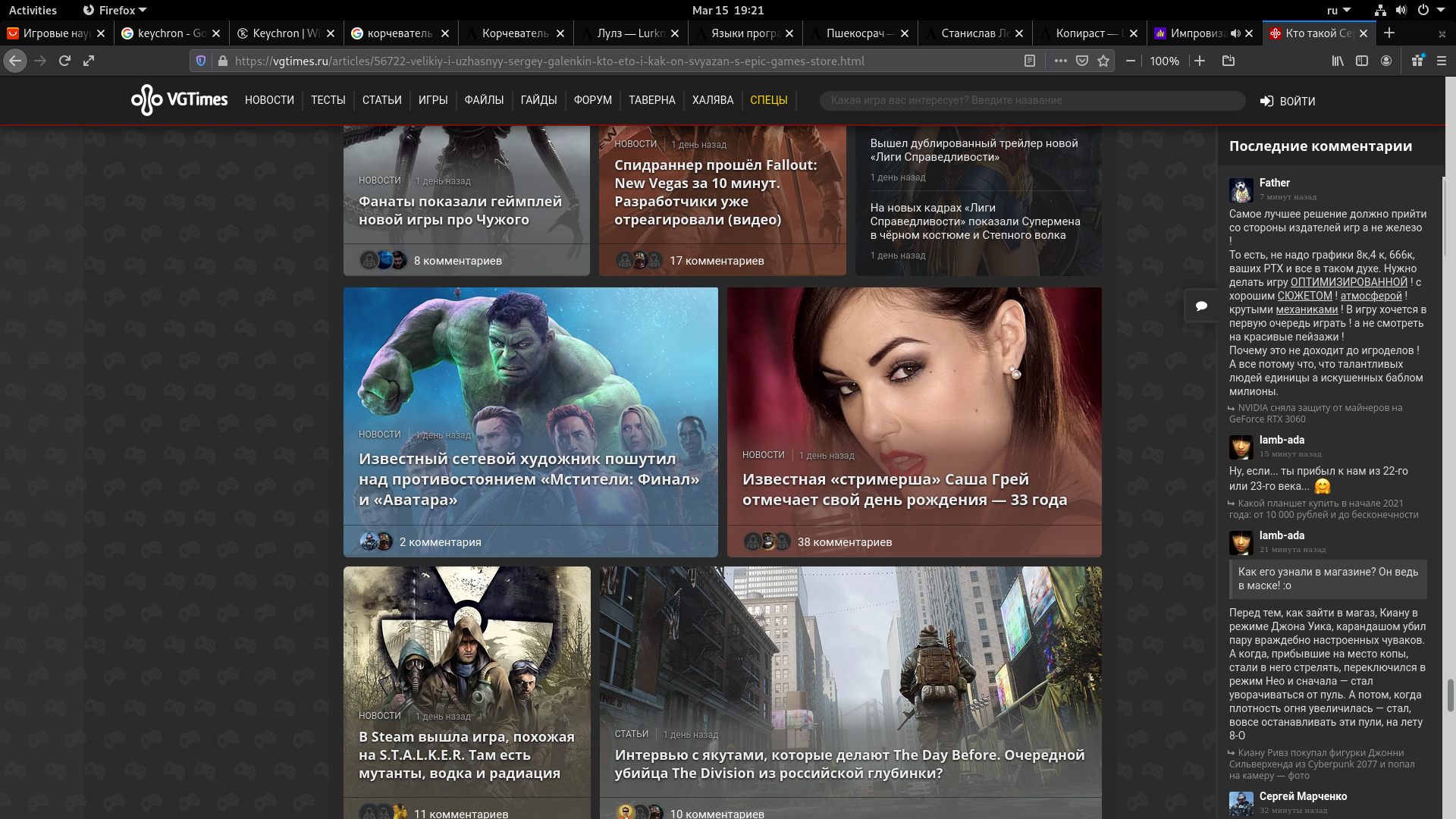
Task: Open СТАТЬИ section in navigation
Action: click(x=381, y=100)
